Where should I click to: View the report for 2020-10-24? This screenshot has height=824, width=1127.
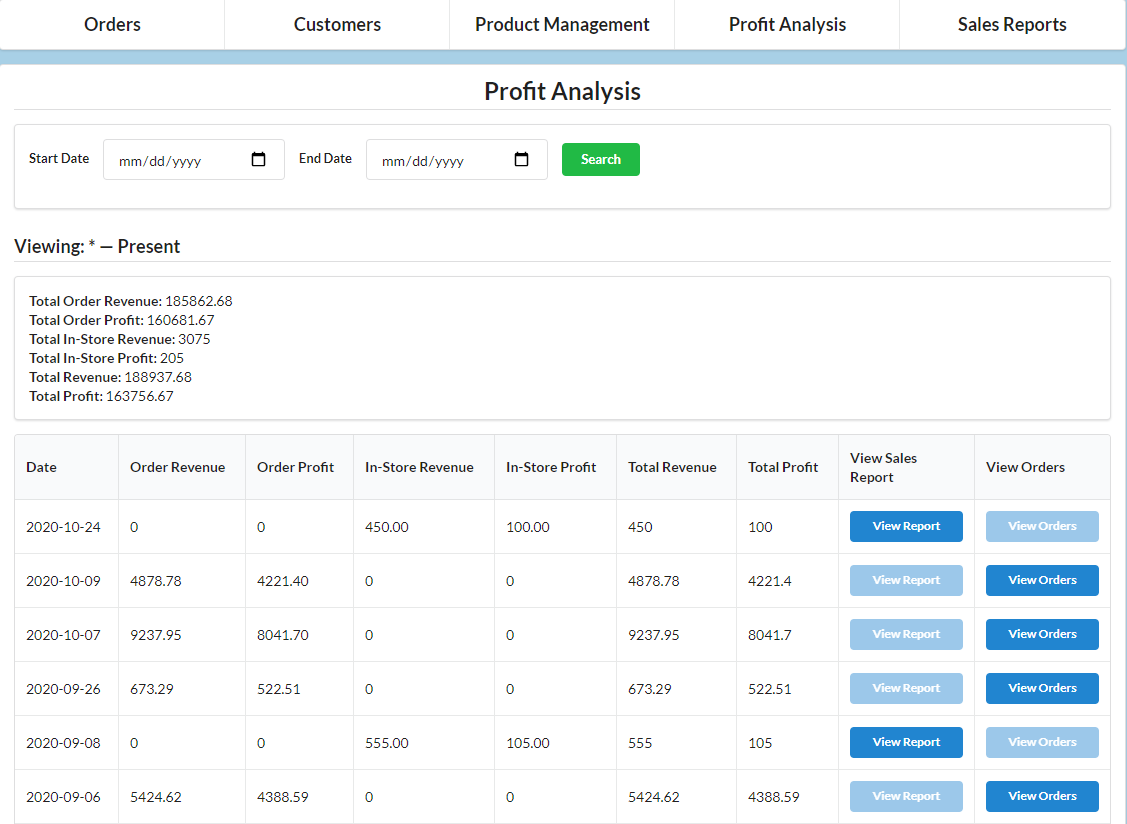click(906, 526)
